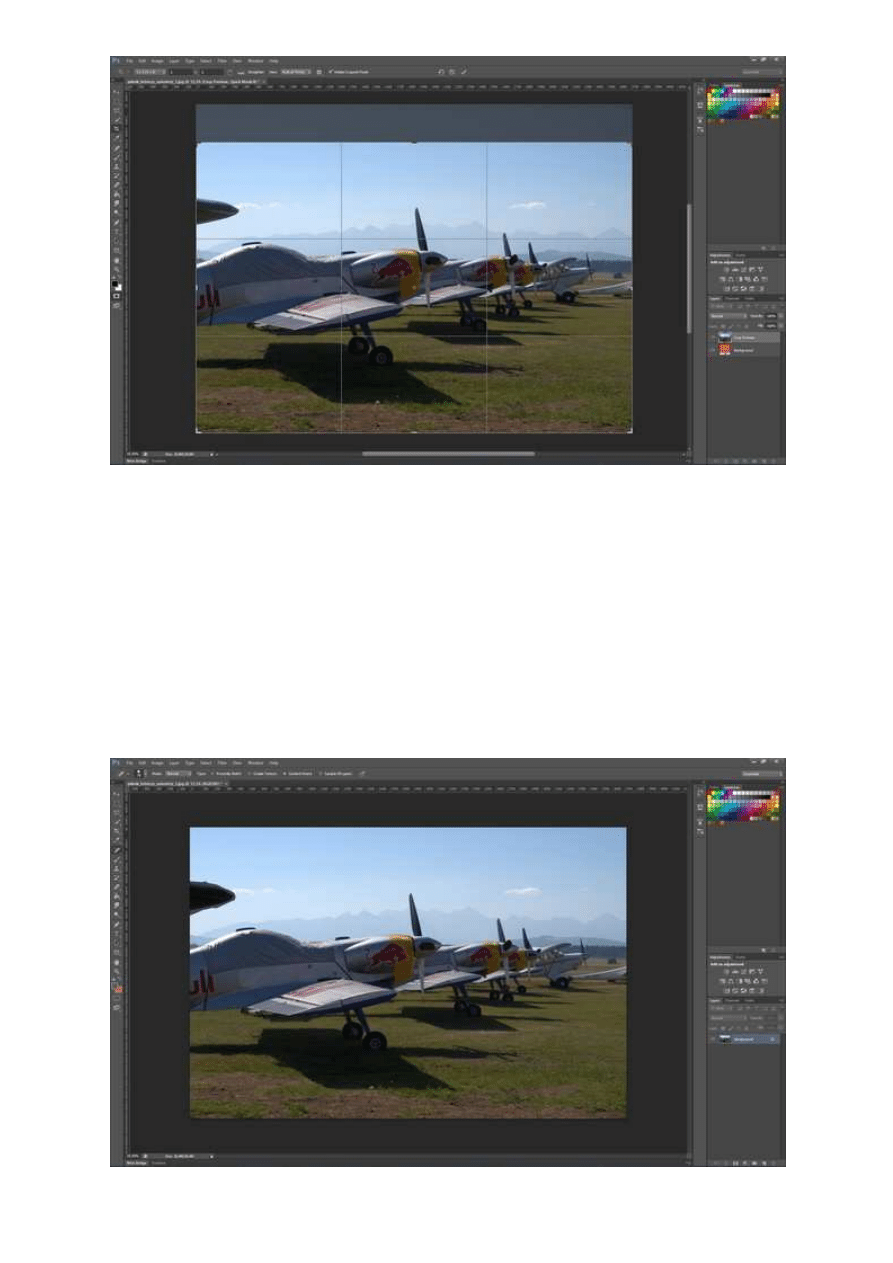This screenshot has height=1263, width=893.
Task: Toggle the Delete Cropped Pixels checkbox
Action: (x=330, y=72)
